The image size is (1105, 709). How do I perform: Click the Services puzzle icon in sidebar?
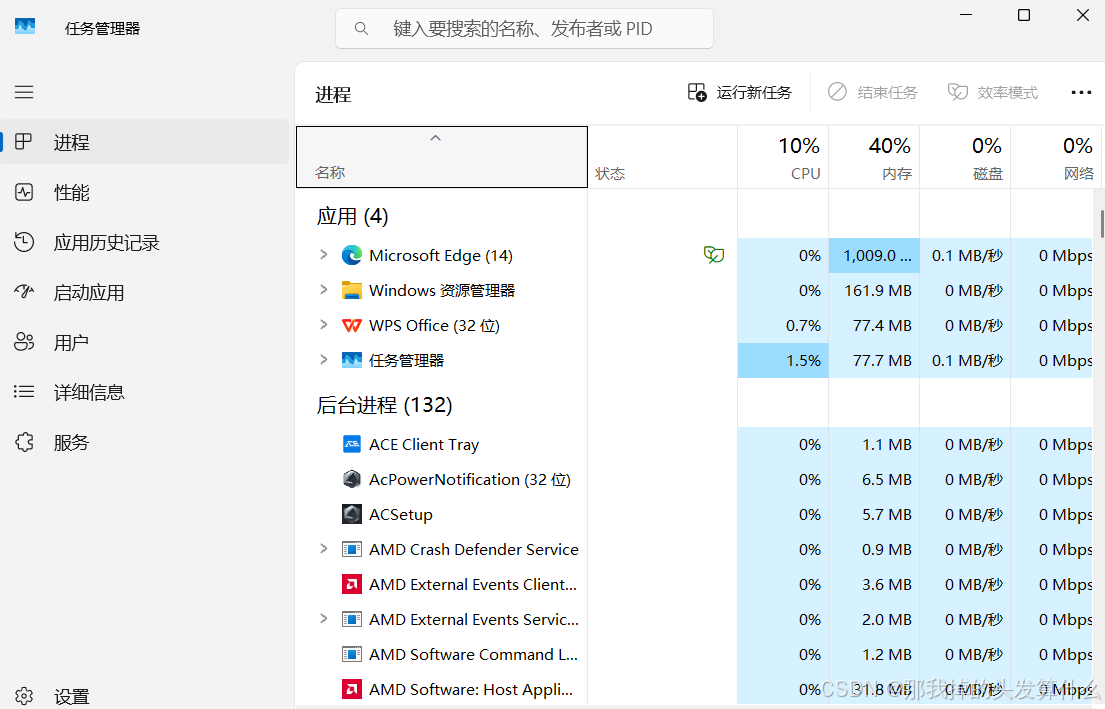click(24, 442)
